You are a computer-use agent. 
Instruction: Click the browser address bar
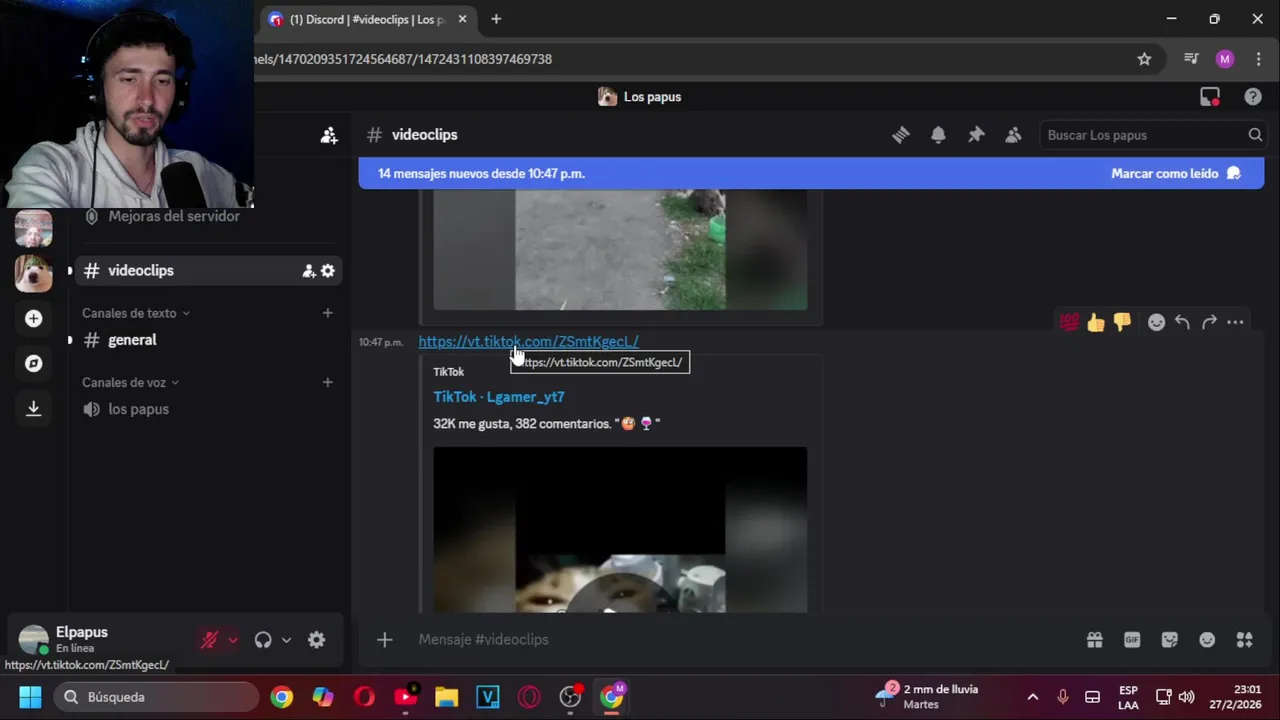point(690,59)
